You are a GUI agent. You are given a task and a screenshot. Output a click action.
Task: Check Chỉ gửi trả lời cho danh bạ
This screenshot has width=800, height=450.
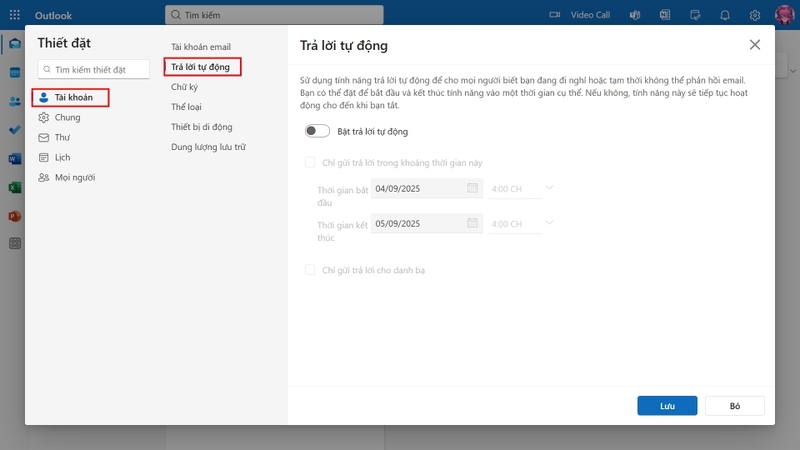310,270
